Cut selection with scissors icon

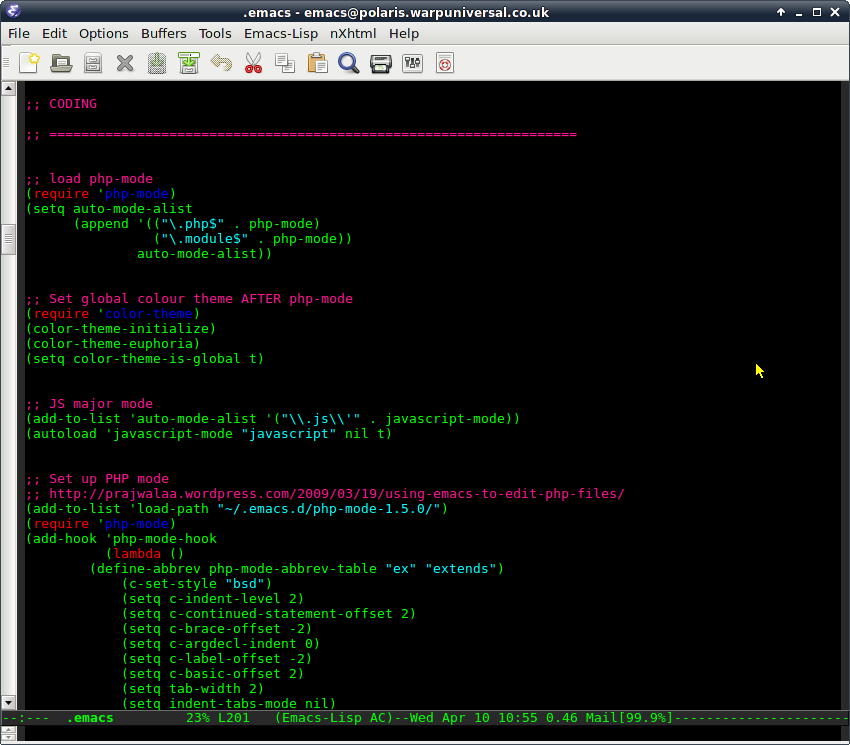(x=253, y=63)
